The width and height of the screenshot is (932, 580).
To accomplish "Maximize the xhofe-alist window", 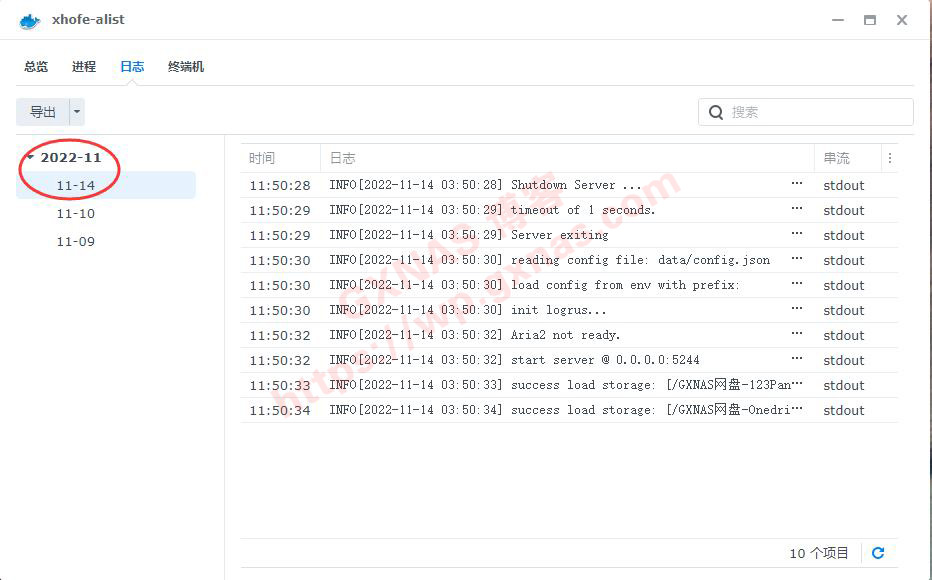I will (x=870, y=20).
